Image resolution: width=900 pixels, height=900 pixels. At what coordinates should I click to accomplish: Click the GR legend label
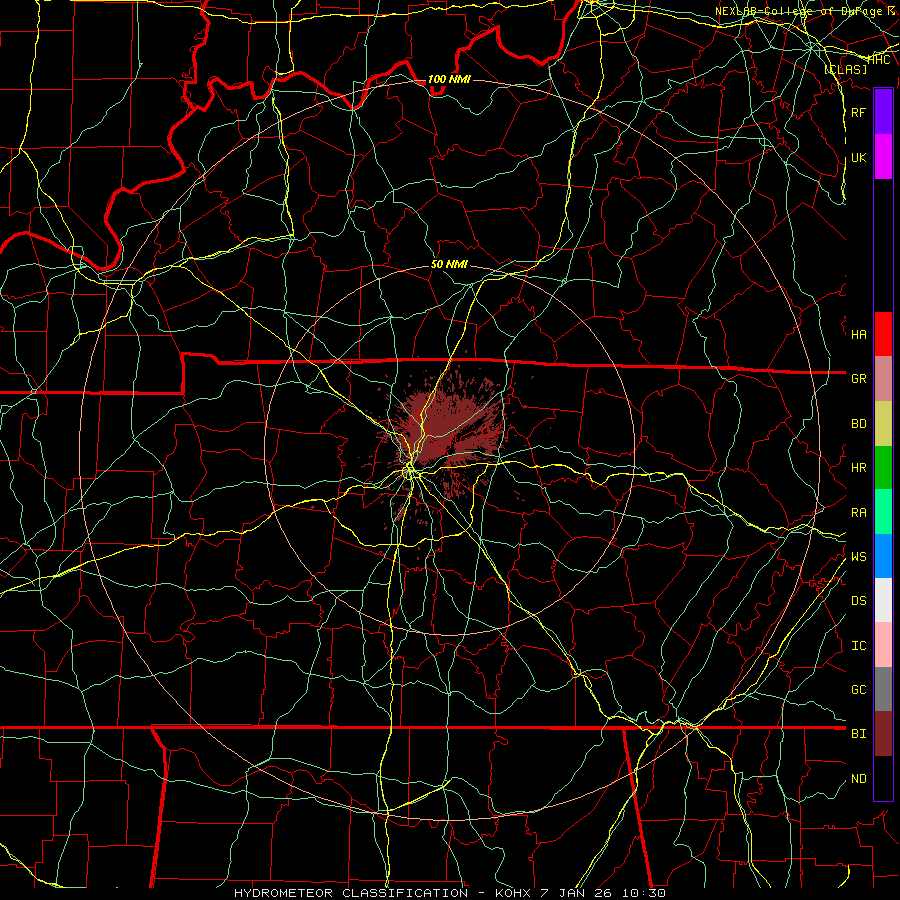859,379
